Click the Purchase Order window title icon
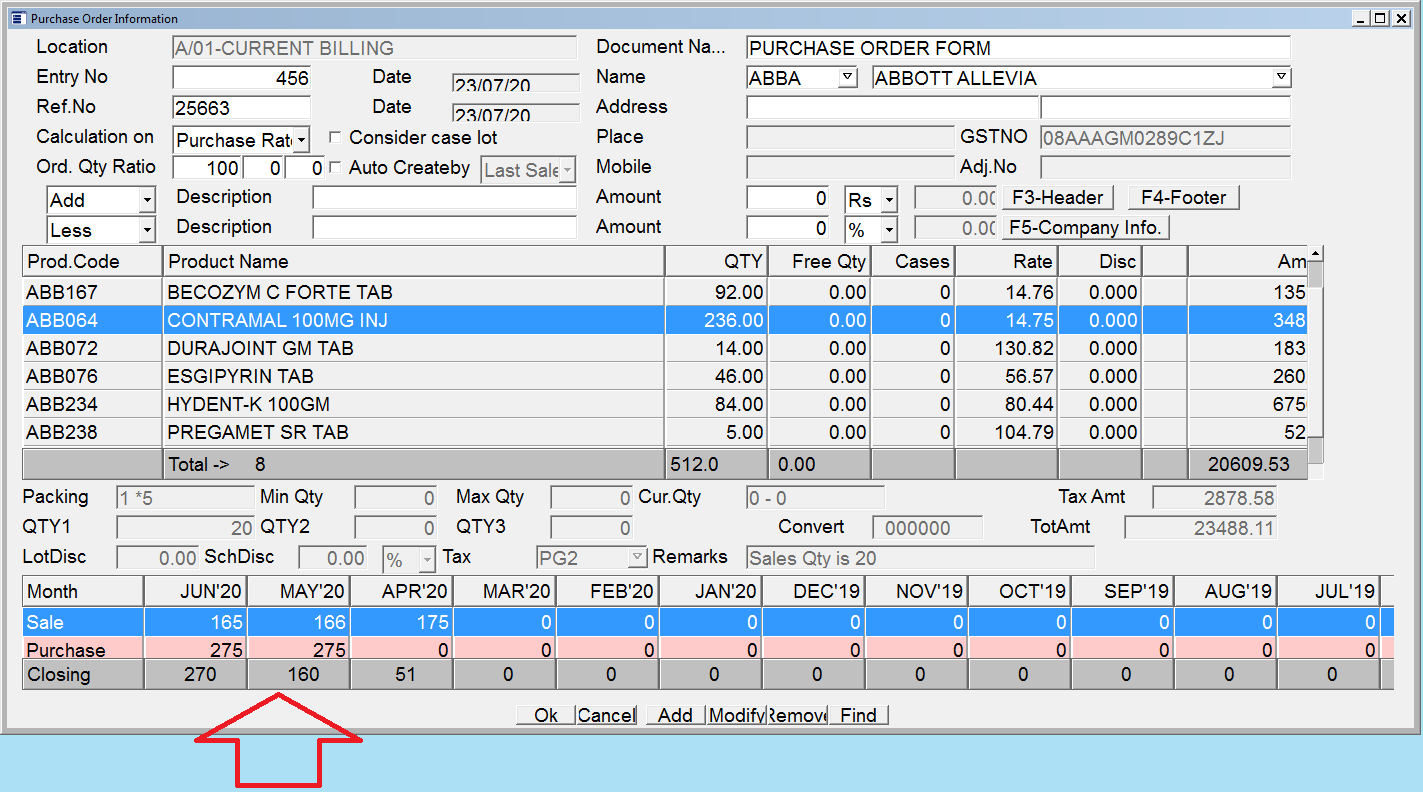Screen dimensions: 1423x792 coord(16,18)
